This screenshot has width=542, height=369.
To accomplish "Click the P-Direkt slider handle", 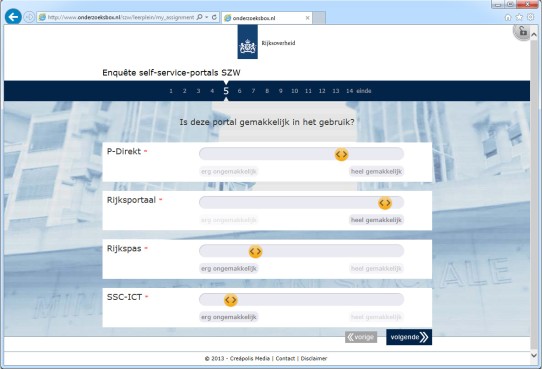I will coord(341,154).
